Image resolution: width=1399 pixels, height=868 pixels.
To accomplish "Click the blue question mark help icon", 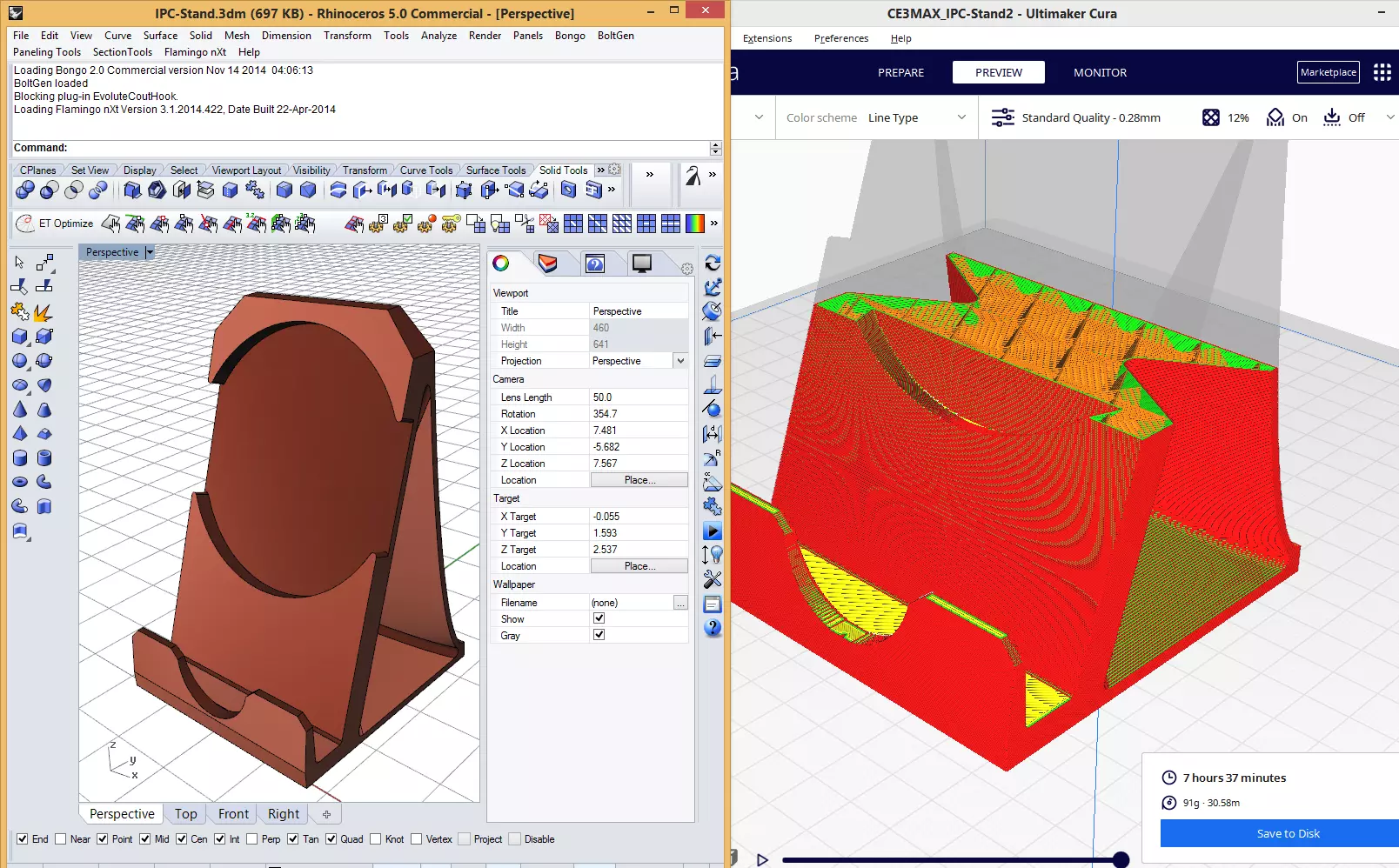I will (x=713, y=628).
